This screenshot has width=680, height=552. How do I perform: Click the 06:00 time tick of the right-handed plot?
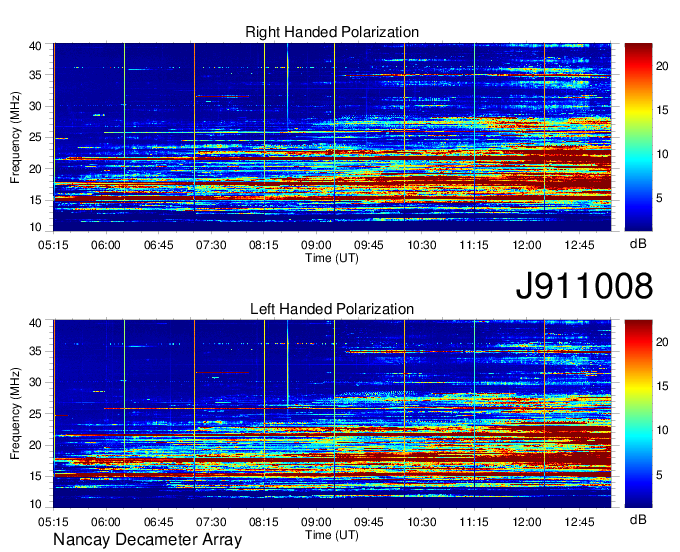click(105, 245)
